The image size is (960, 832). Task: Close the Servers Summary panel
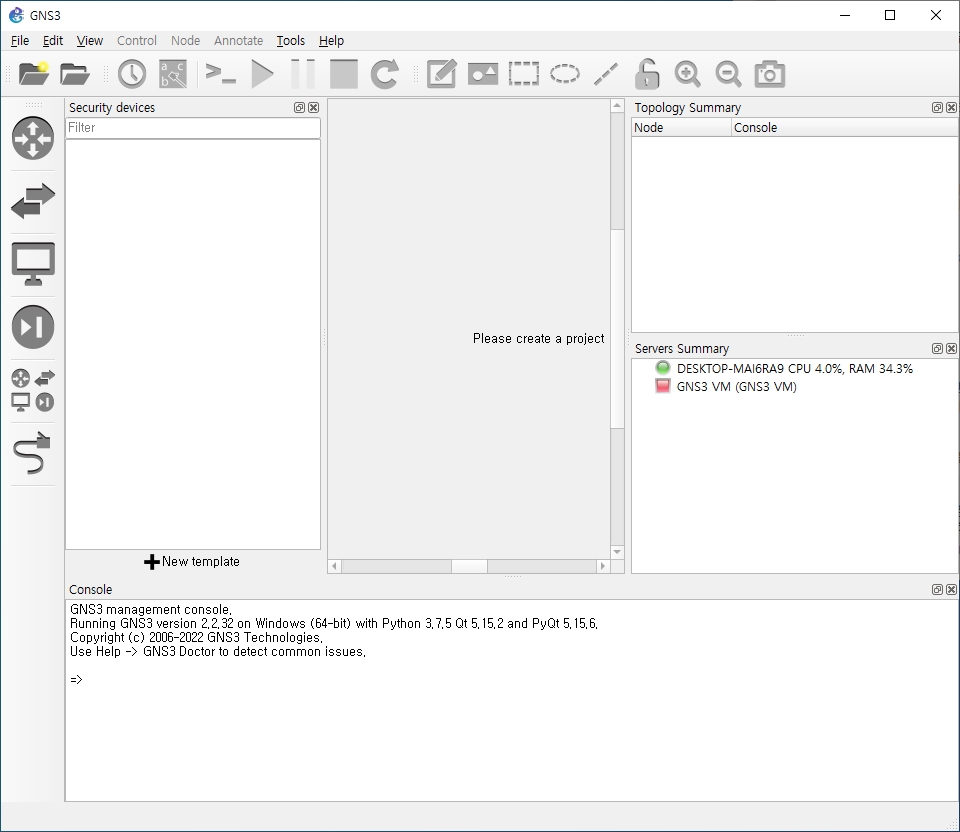coord(951,348)
